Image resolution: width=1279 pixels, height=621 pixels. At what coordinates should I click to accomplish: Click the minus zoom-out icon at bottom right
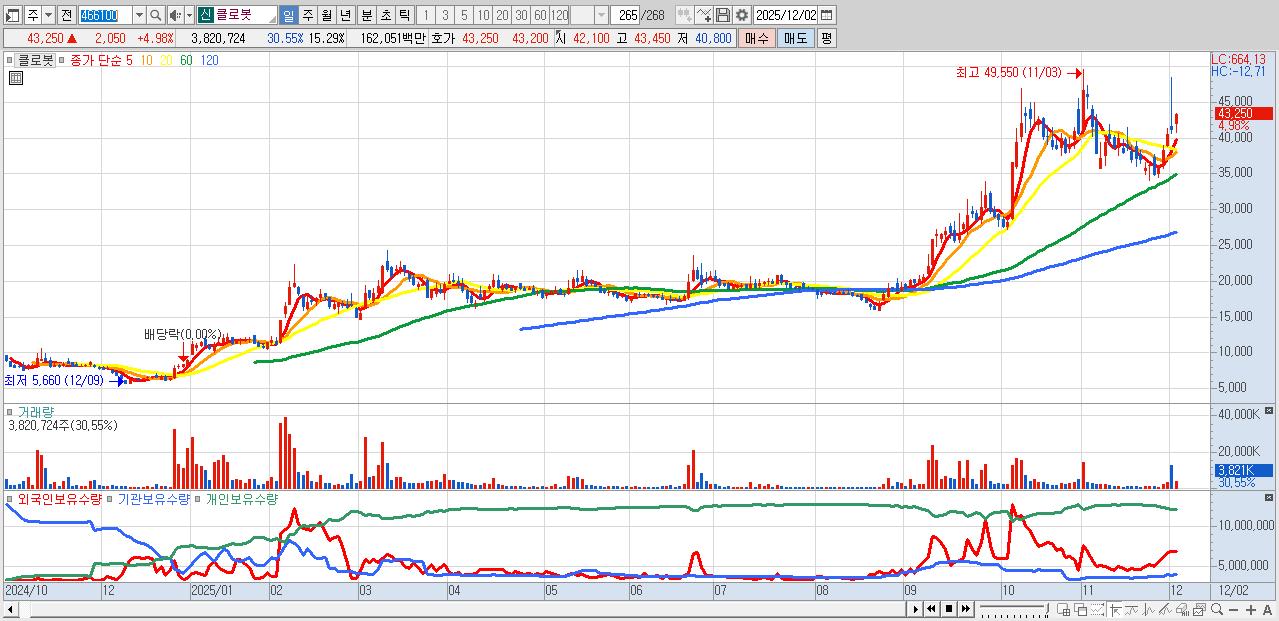click(1234, 610)
